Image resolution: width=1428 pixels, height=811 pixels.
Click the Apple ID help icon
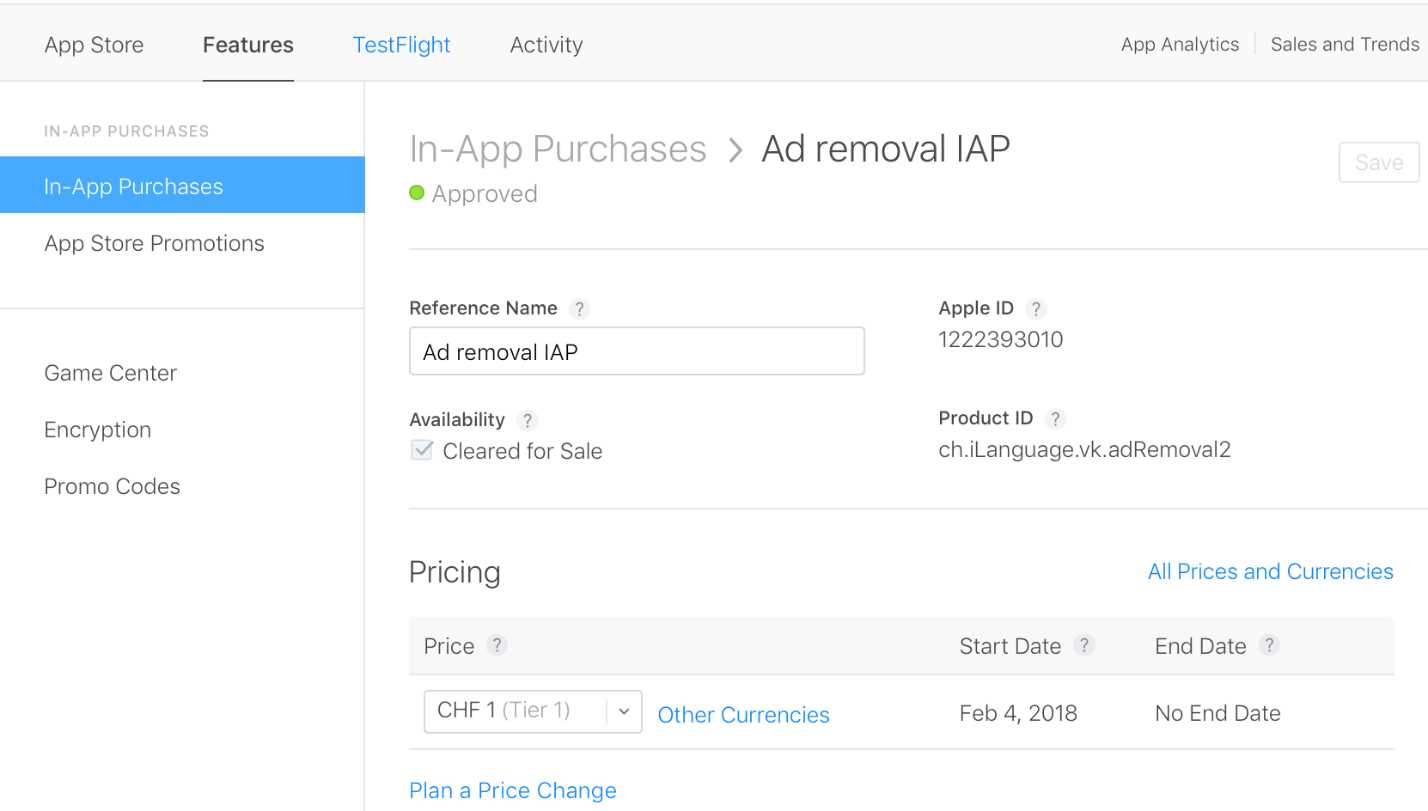[1036, 309]
